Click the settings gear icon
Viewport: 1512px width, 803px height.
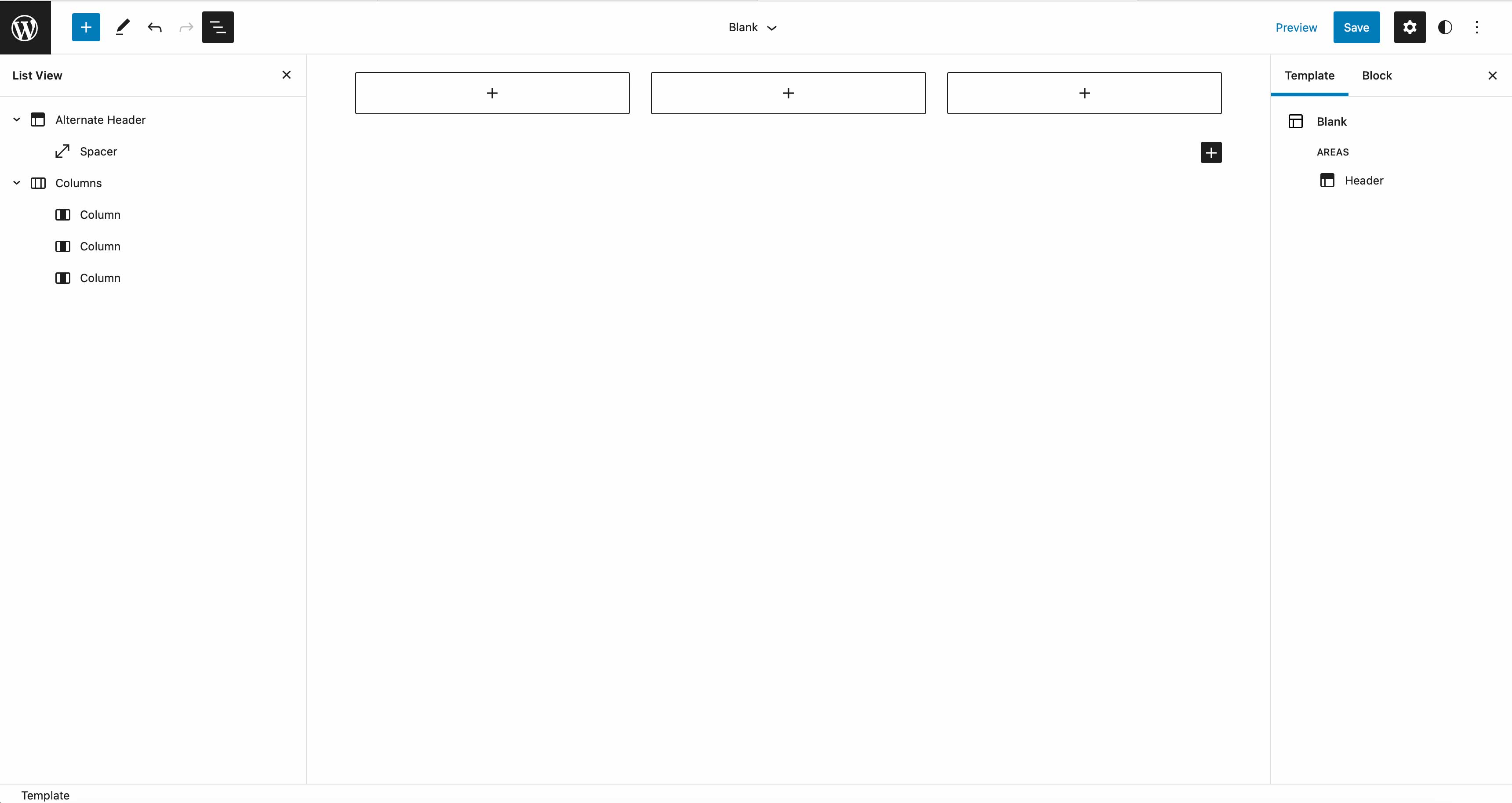[1410, 27]
